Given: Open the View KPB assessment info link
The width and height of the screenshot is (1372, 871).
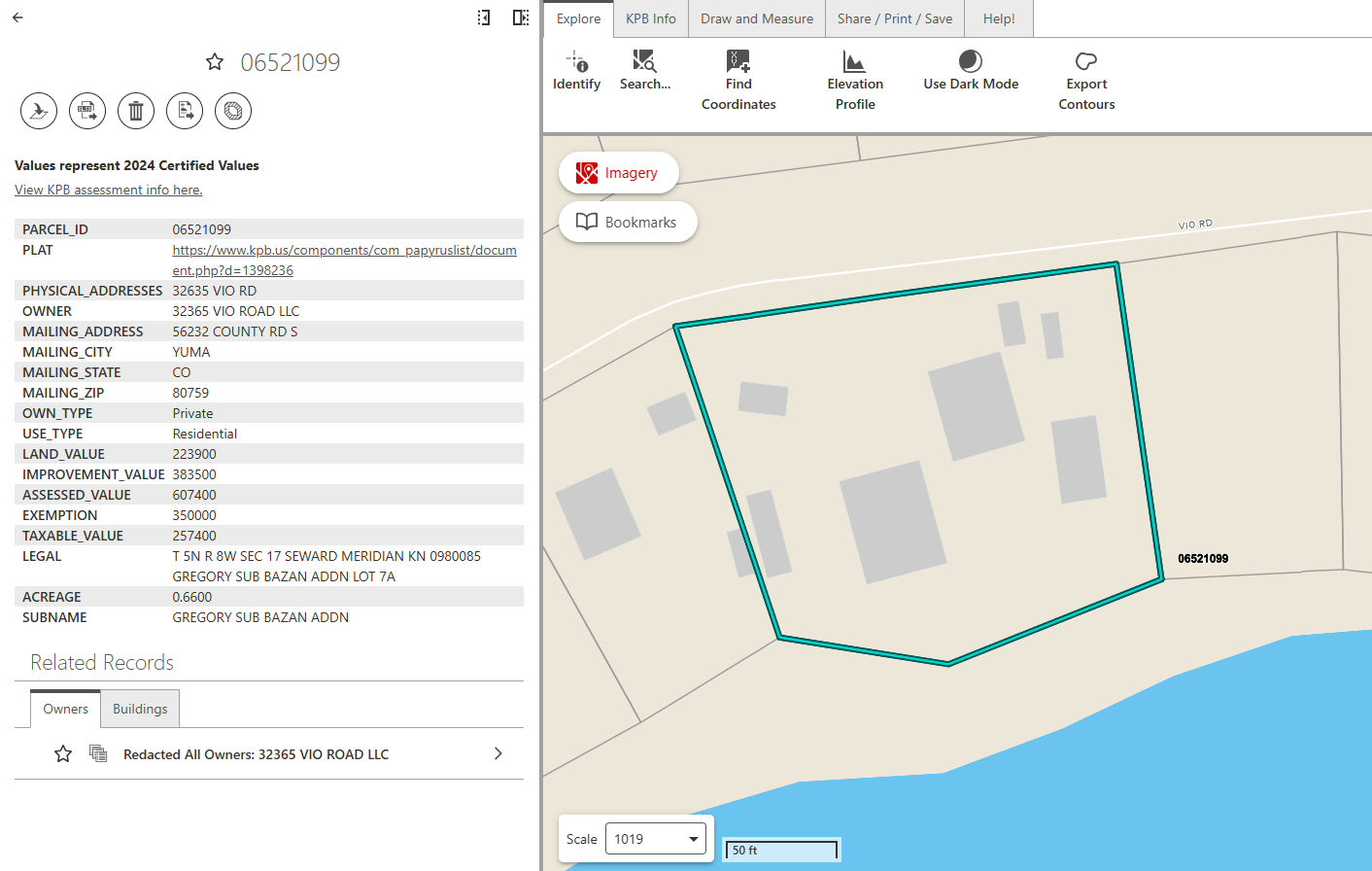Looking at the screenshot, I should [109, 190].
